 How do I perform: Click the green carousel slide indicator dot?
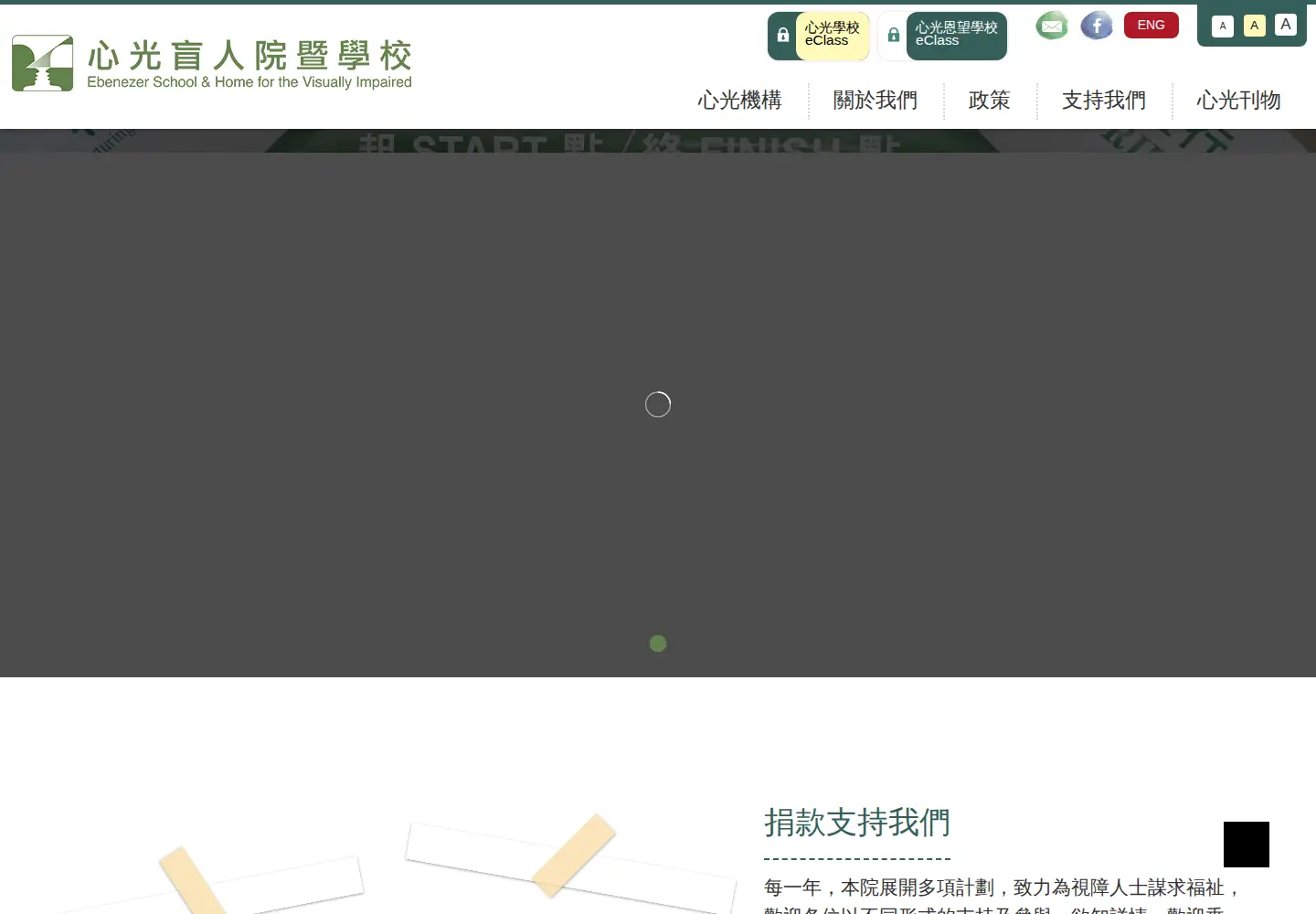(x=658, y=643)
